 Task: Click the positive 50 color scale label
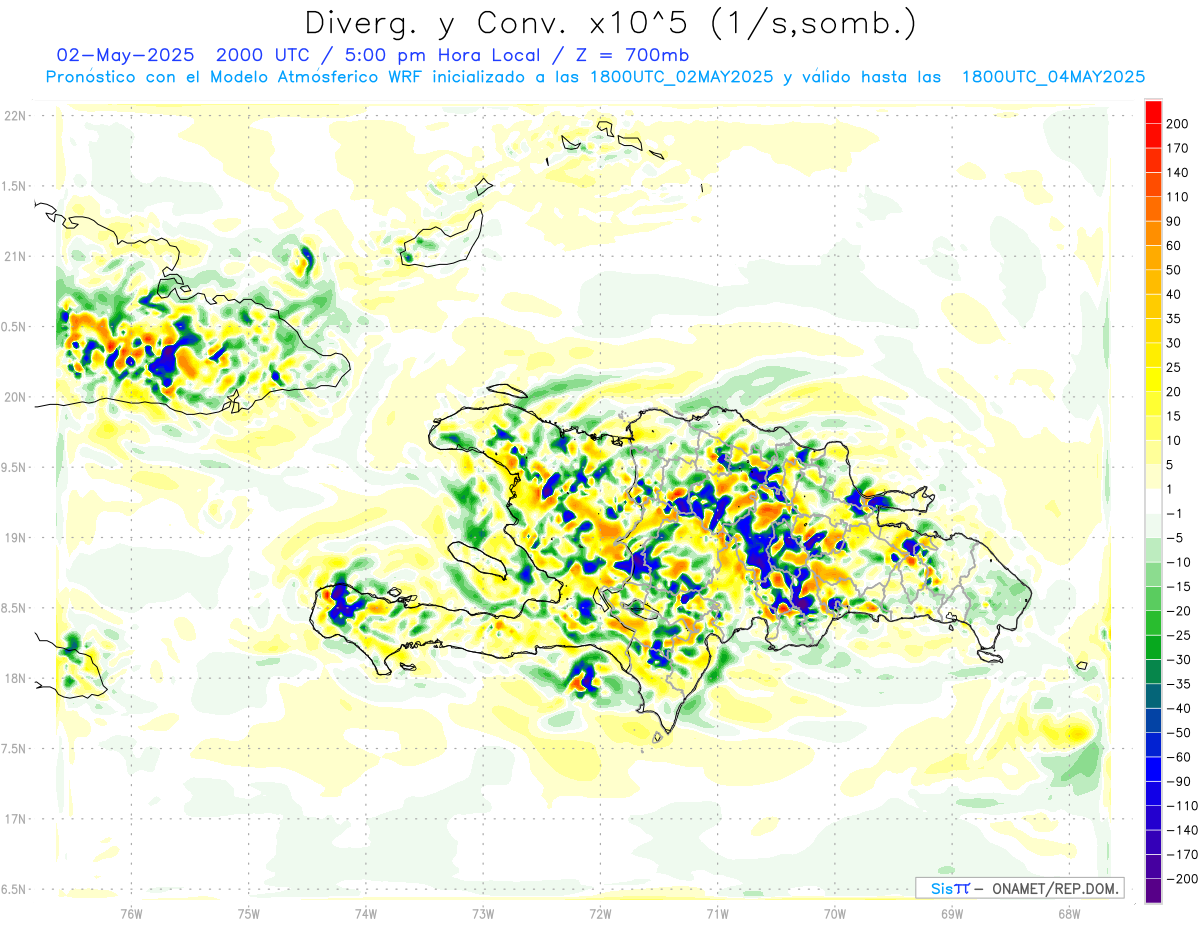(1175, 270)
